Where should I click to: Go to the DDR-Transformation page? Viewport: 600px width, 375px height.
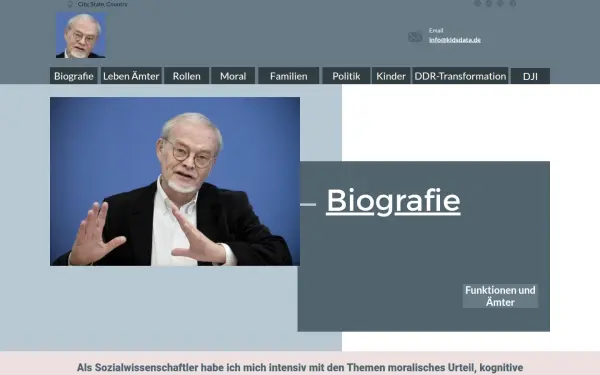point(460,76)
